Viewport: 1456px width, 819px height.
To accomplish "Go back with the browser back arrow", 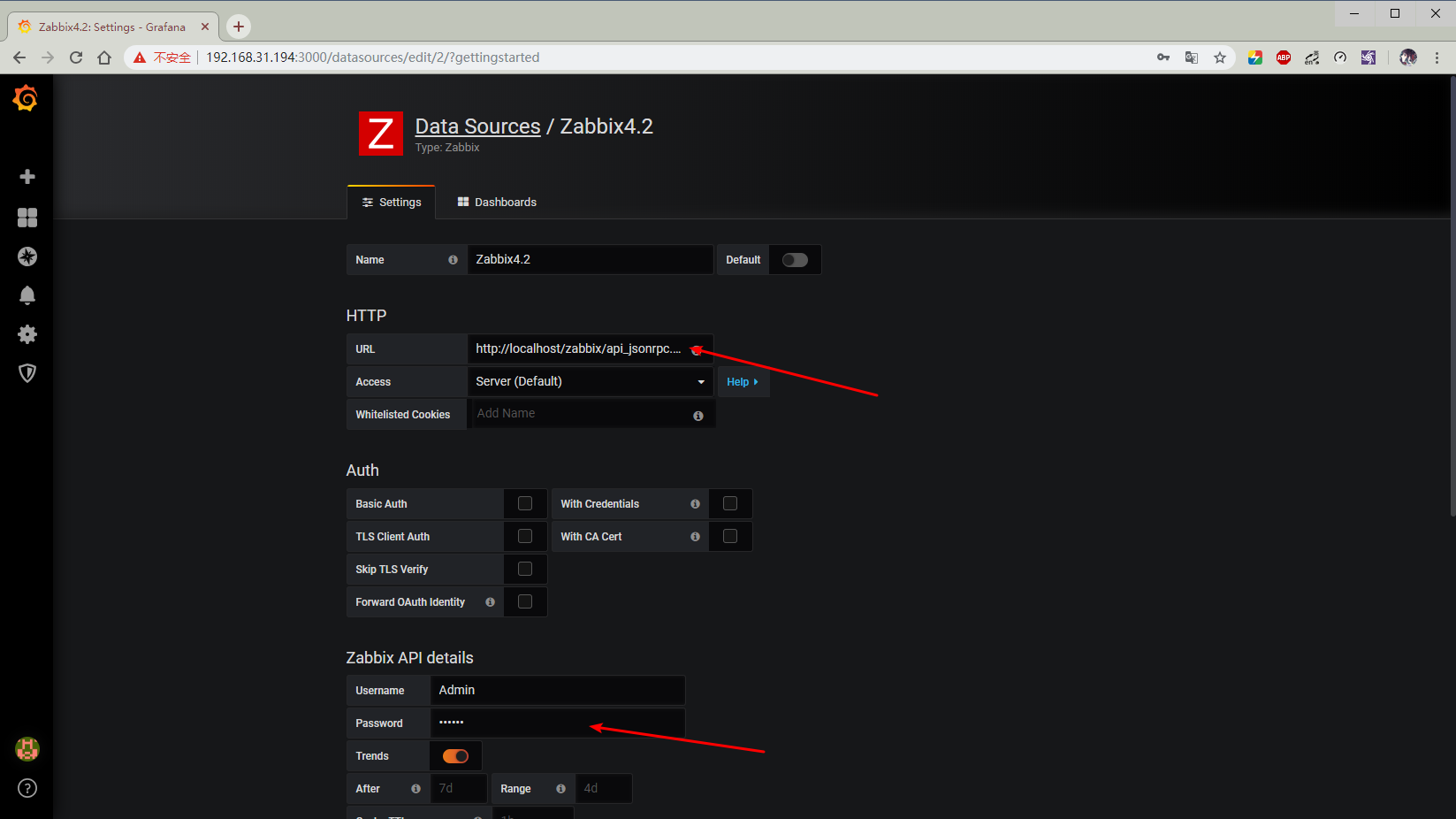I will [x=19, y=57].
